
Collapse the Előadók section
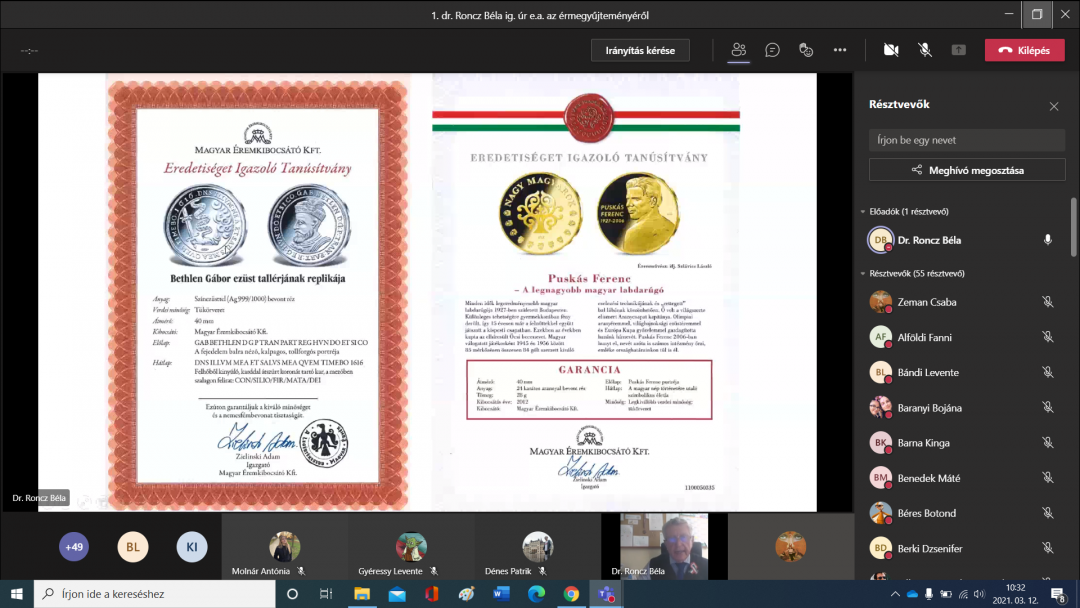click(863, 211)
